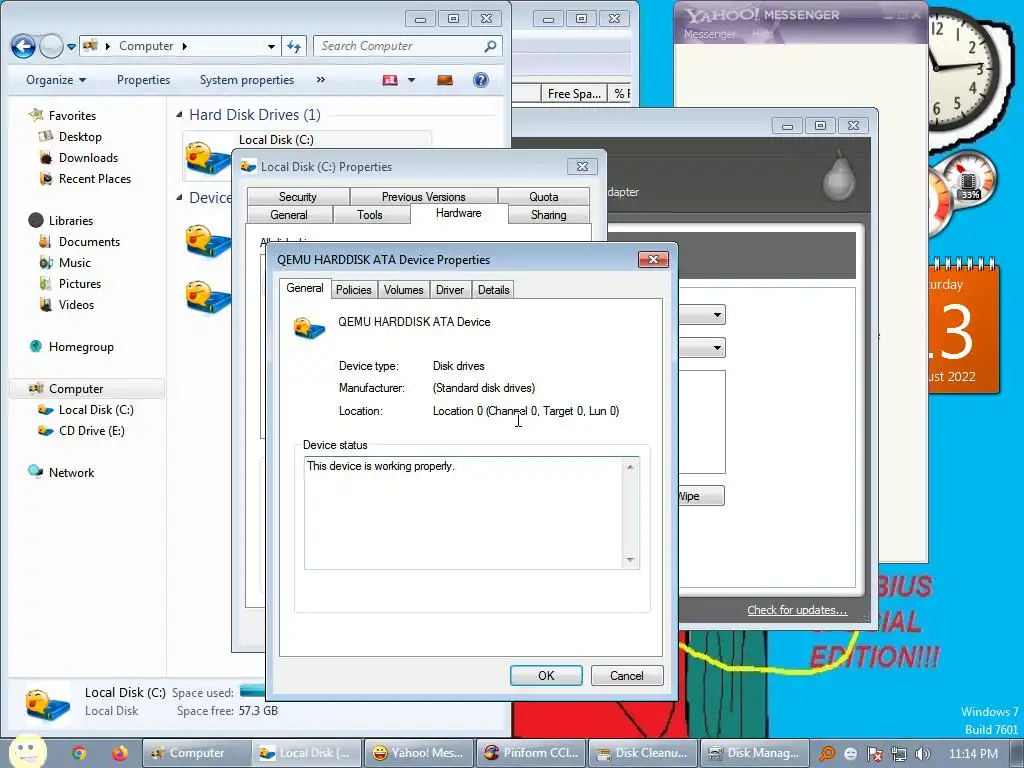This screenshot has height=768, width=1024.
Task: Open Desktop under Favorites
Action: 80,136
